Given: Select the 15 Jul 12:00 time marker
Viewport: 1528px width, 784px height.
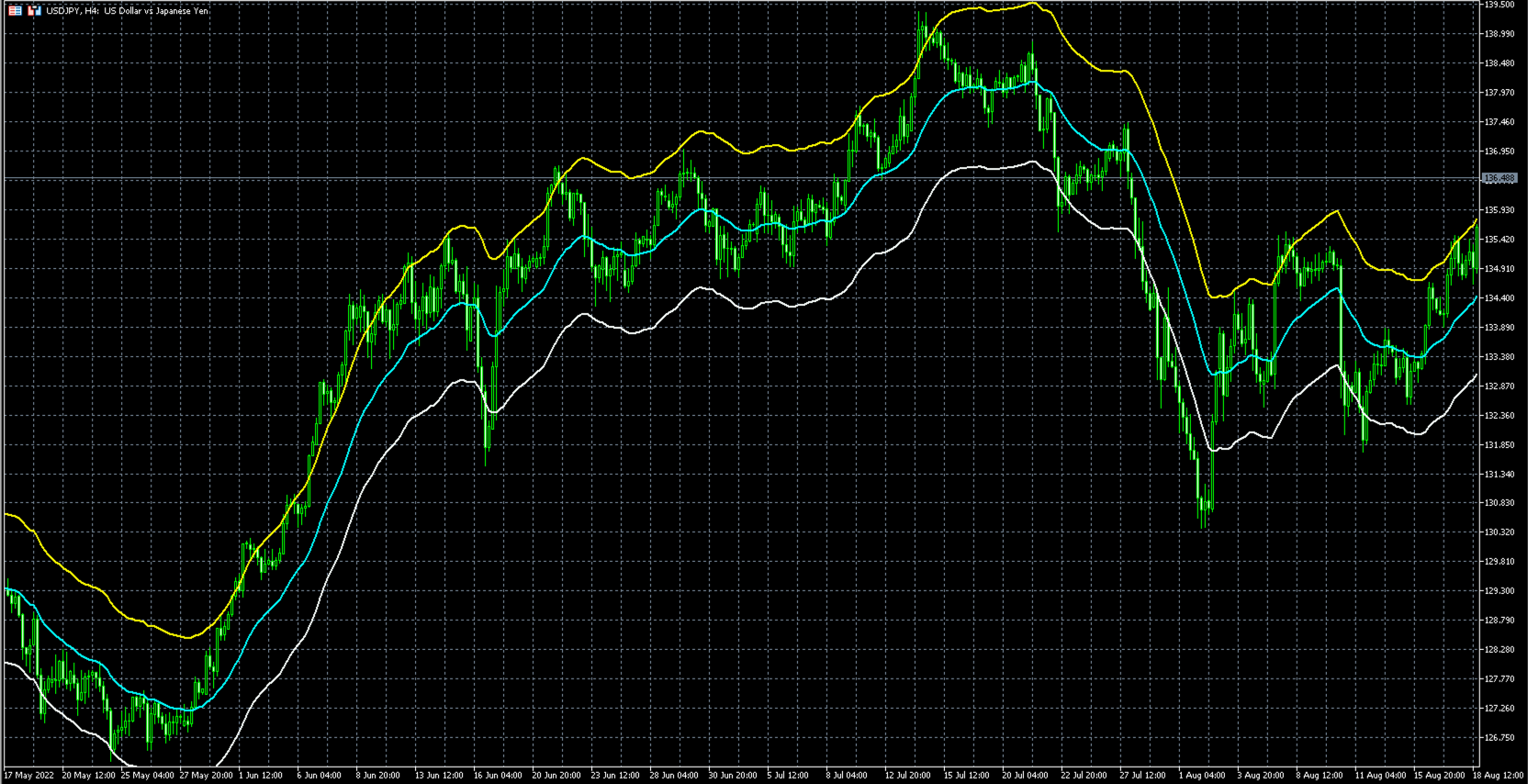Looking at the screenshot, I should (x=967, y=776).
